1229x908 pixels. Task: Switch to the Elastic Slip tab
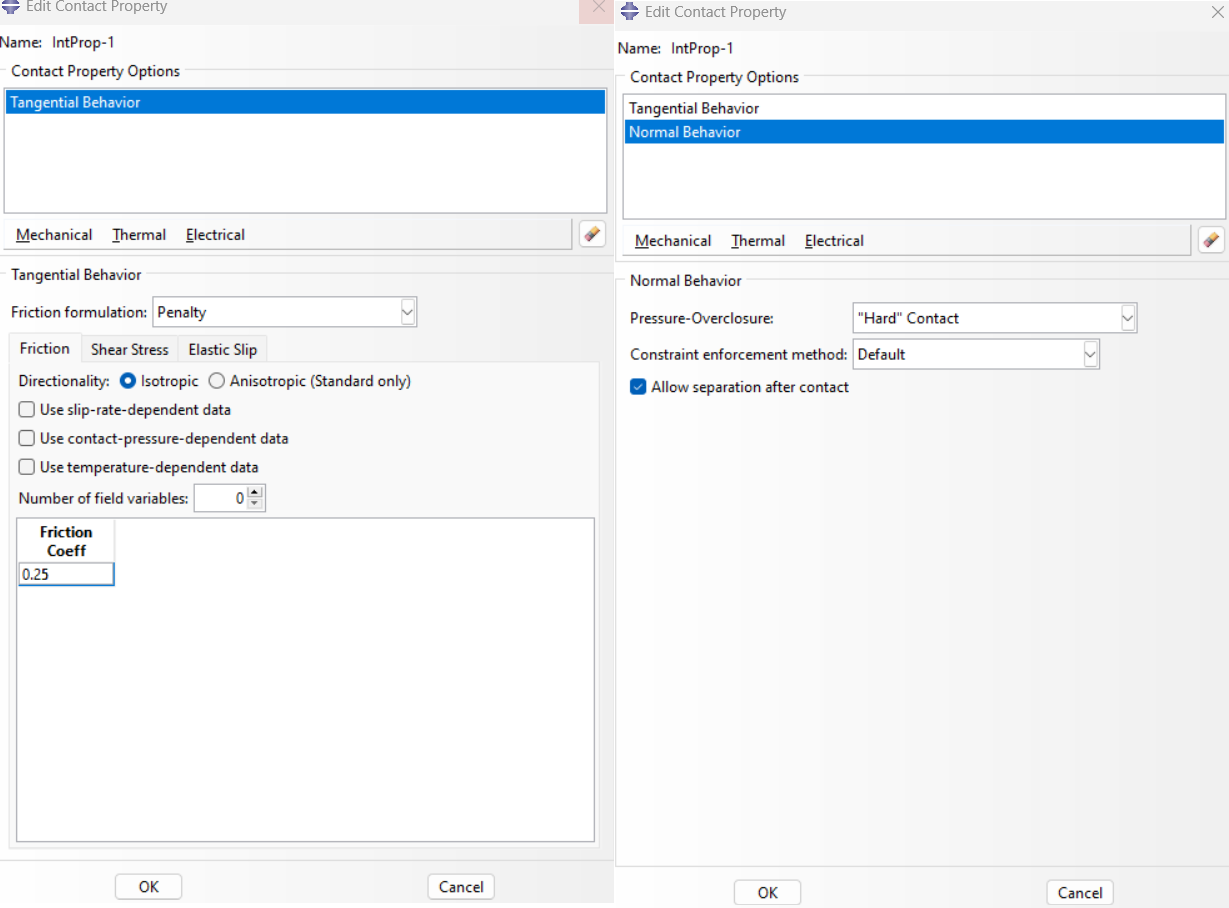pos(223,350)
